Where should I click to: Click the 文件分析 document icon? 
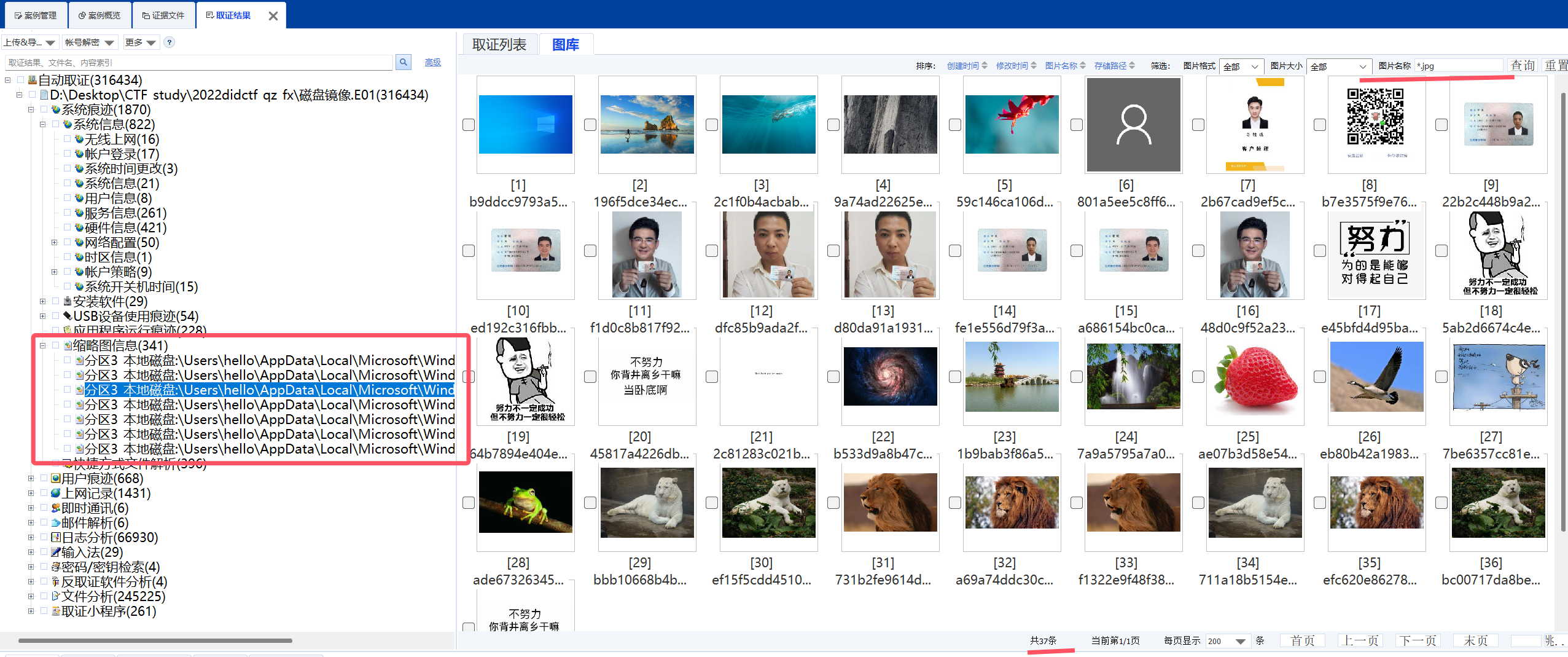[56, 597]
